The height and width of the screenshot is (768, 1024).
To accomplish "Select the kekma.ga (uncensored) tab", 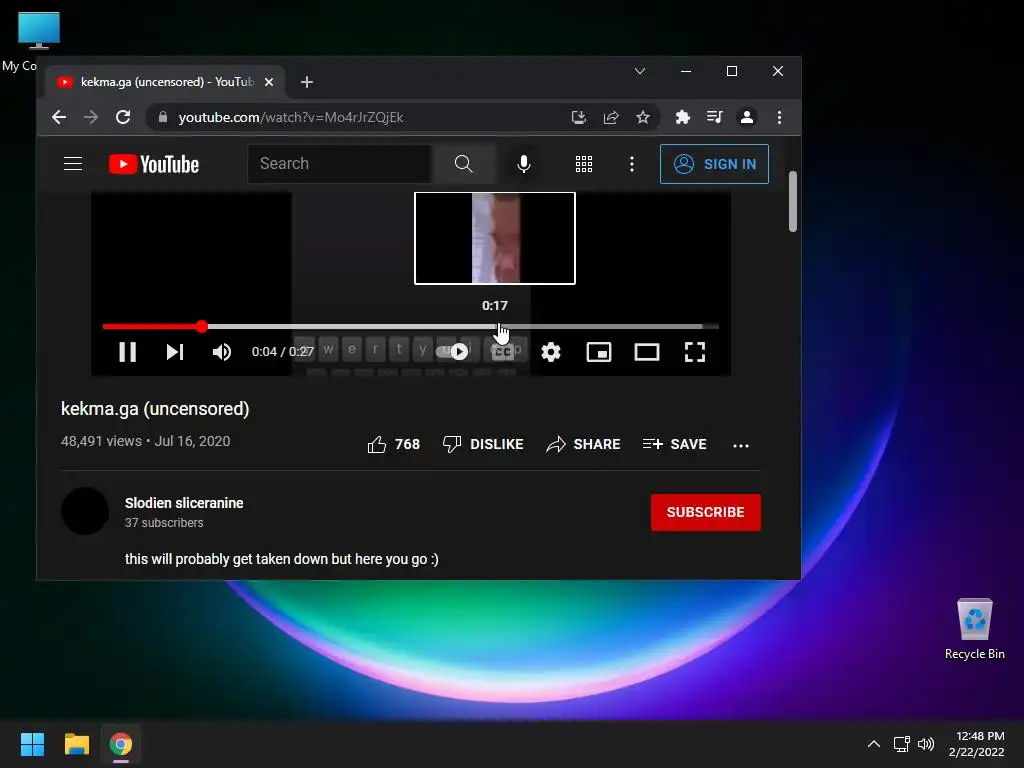I will pyautogui.click(x=165, y=82).
